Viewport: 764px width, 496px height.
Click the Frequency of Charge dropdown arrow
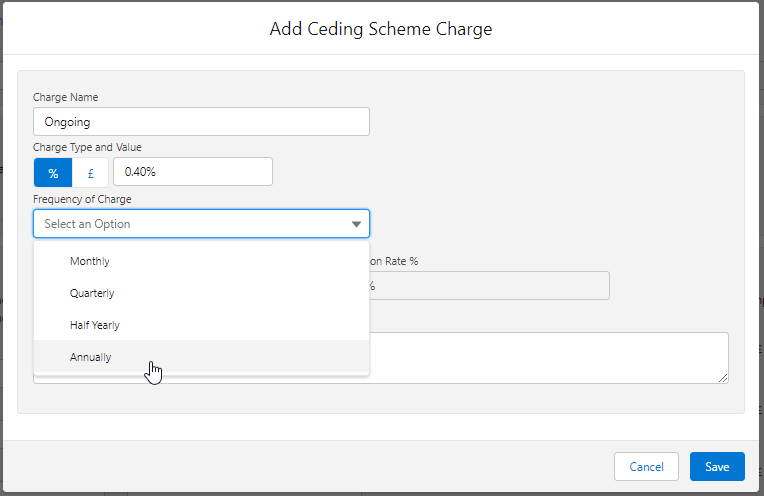[x=356, y=224]
